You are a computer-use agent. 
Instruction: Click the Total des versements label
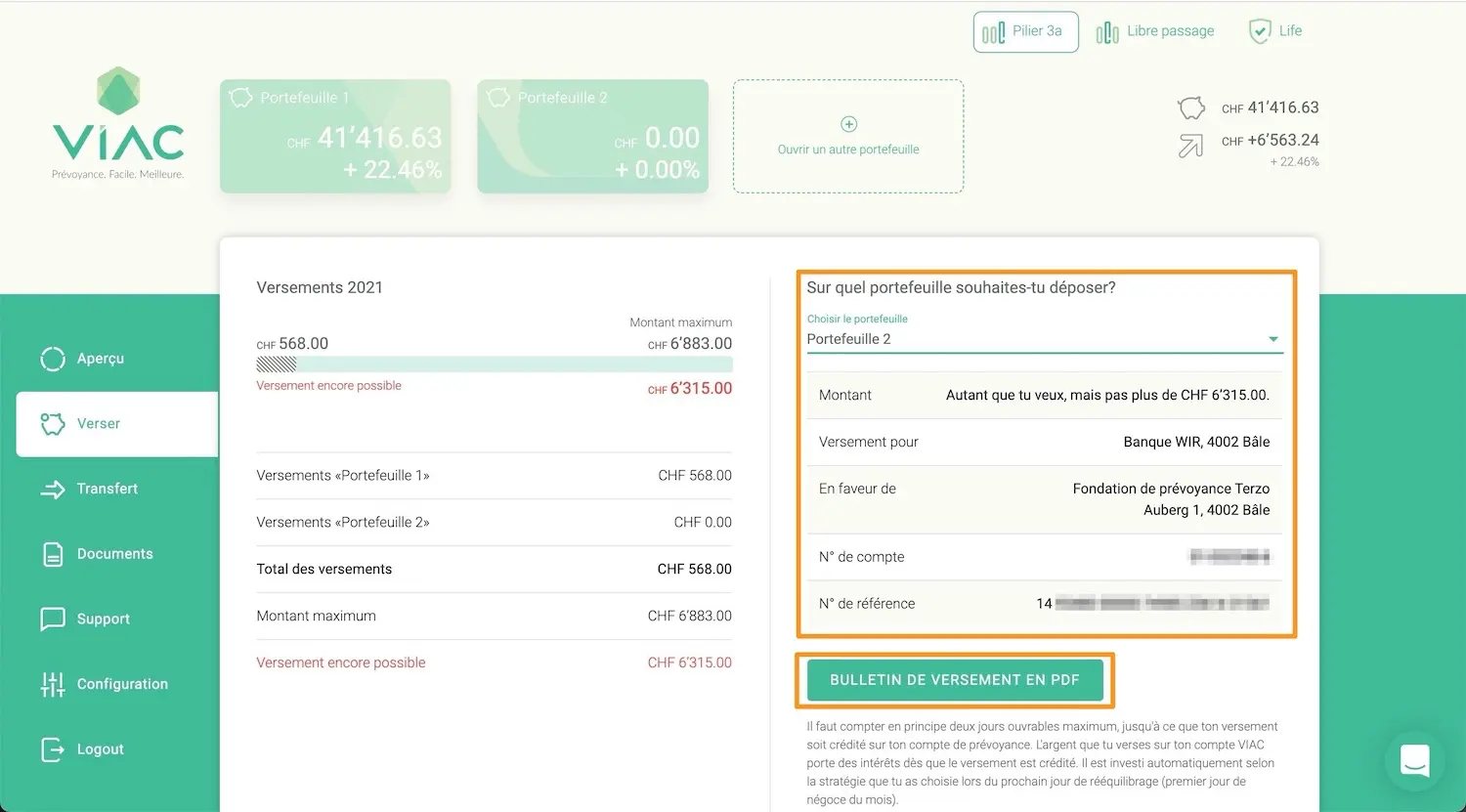(x=324, y=570)
